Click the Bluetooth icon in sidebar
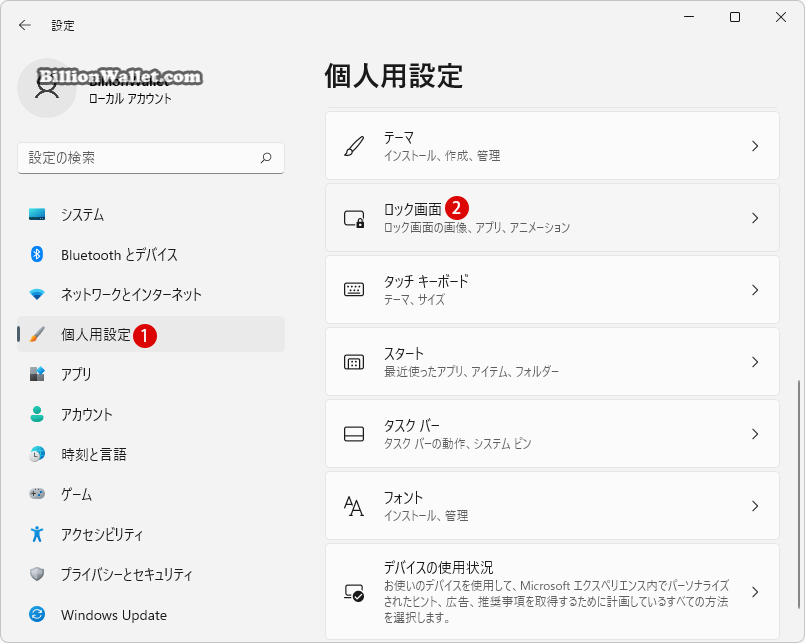Screen dimensions: 805x643 [37, 254]
